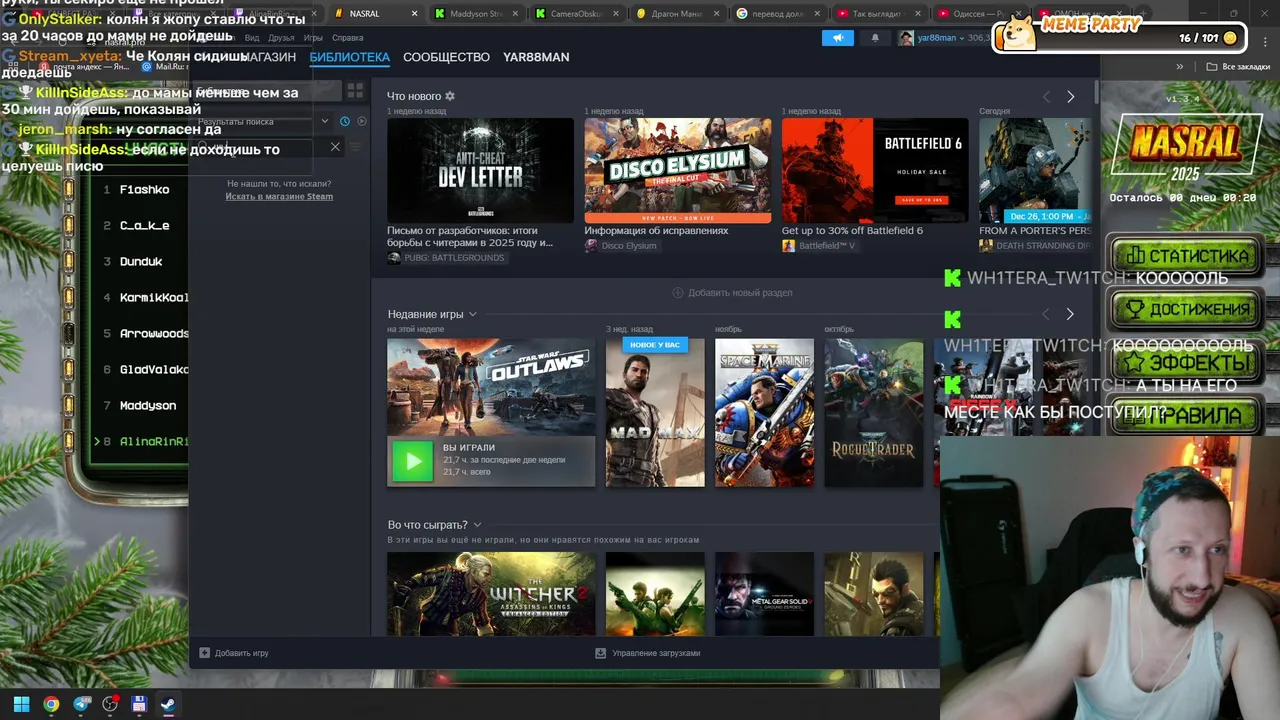Open Steam announcements megaphone button

click(x=838, y=38)
